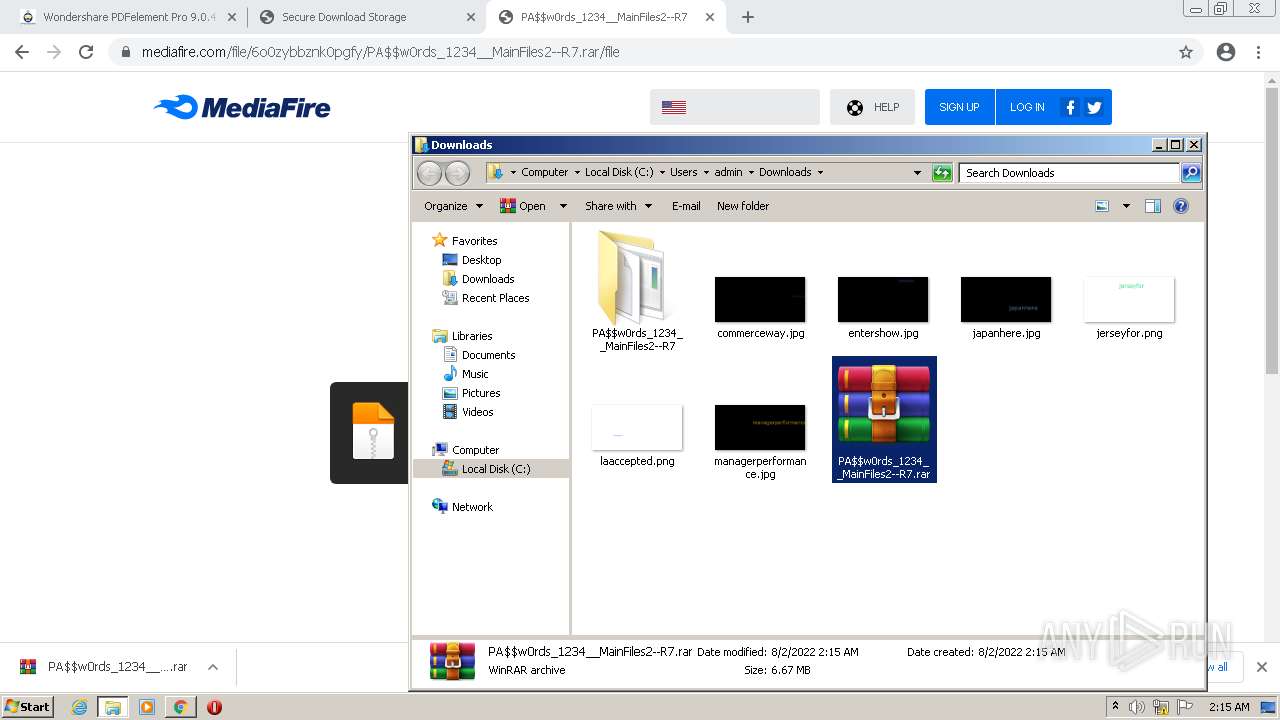Click Local Disk (C:) in address breadcrumb
Image resolution: width=1280 pixels, height=720 pixels.
(619, 172)
